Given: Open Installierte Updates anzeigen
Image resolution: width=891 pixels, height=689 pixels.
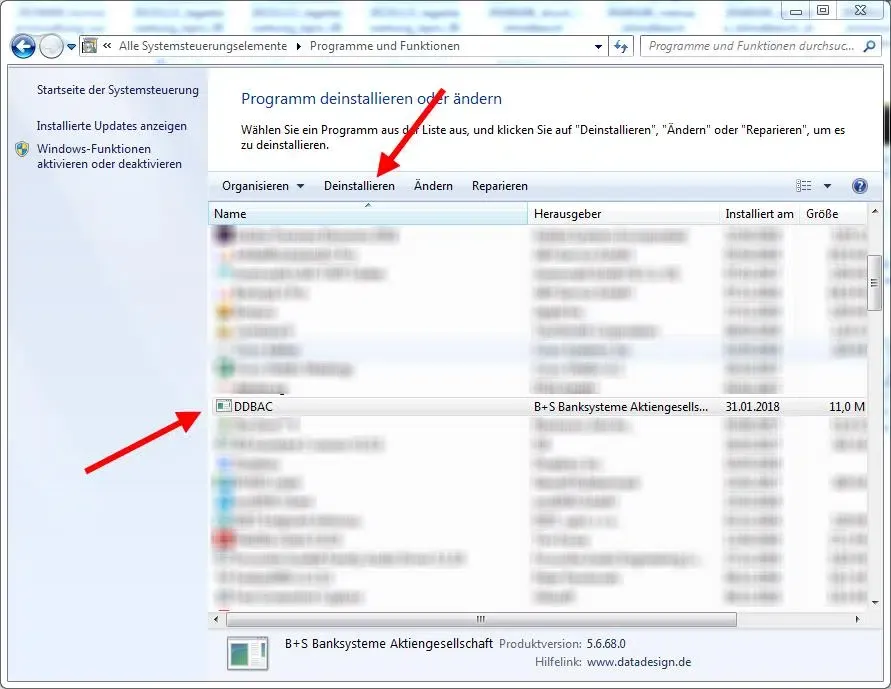Looking at the screenshot, I should 113,125.
